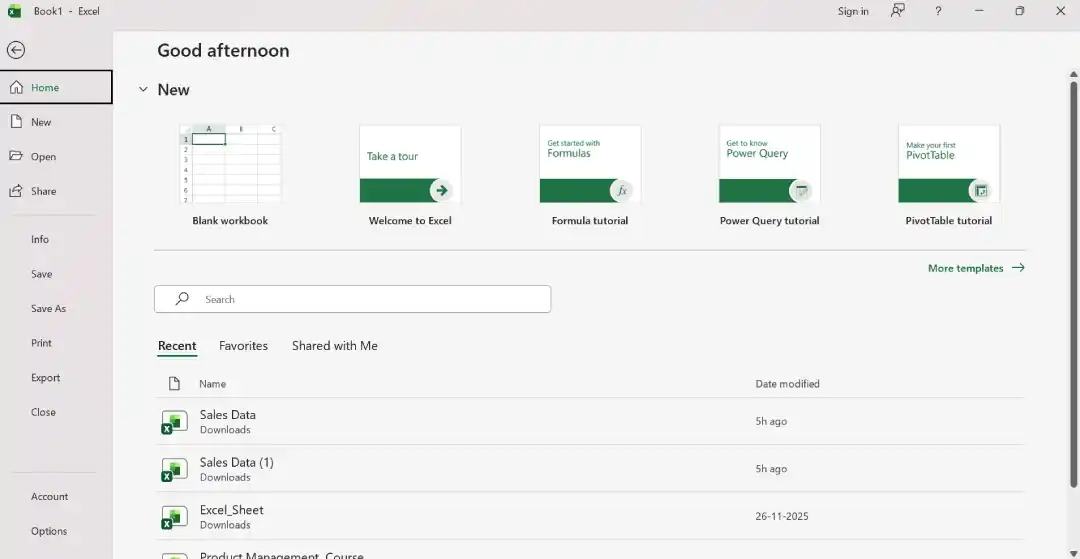Click the New page icon in sidebar
The image size is (1080, 559).
coord(17,122)
